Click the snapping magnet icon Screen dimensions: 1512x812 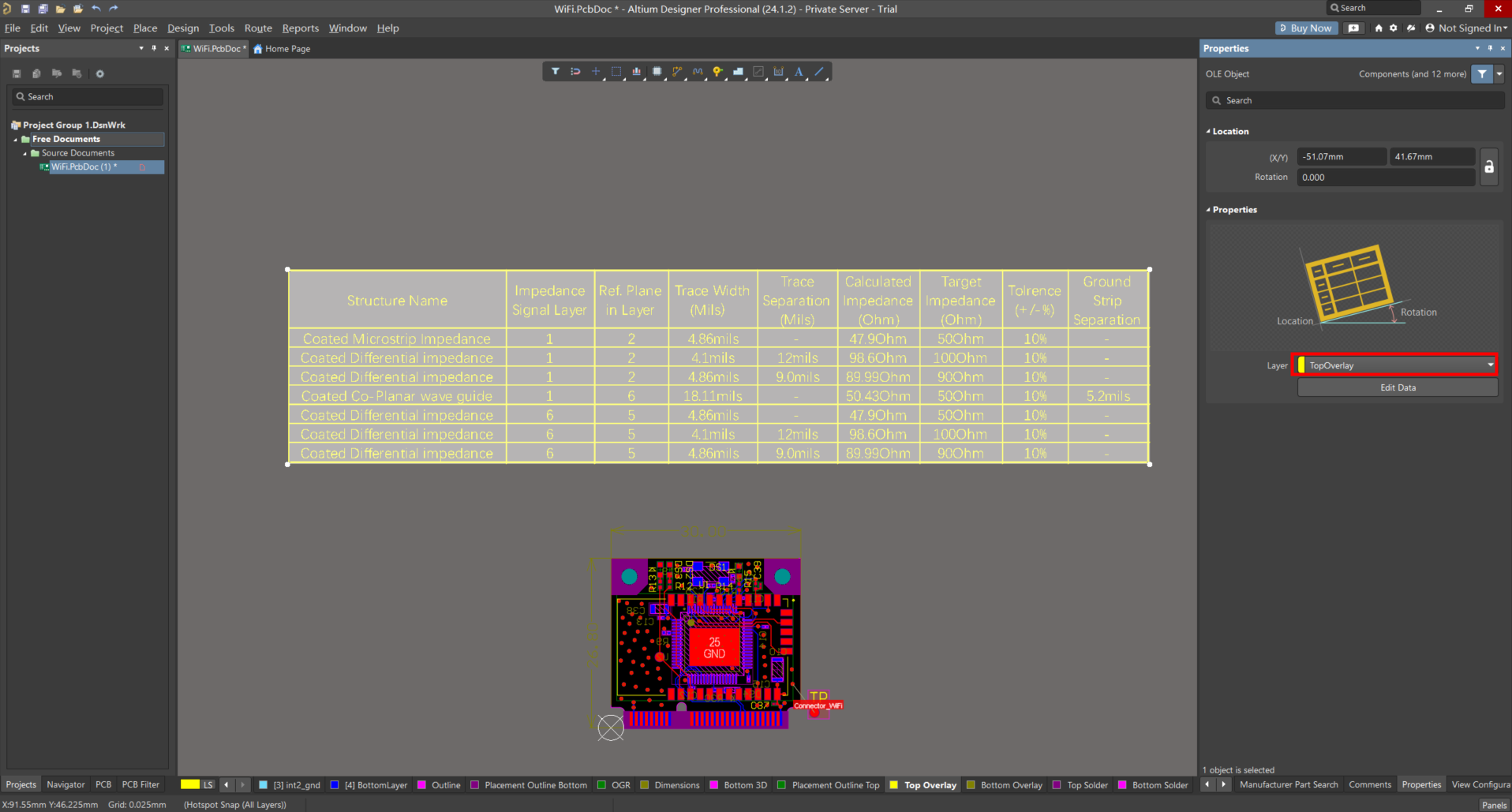tap(575, 72)
